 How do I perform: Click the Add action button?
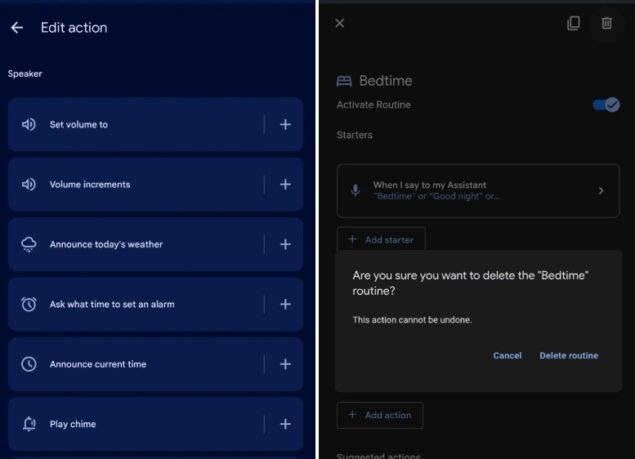coord(380,415)
